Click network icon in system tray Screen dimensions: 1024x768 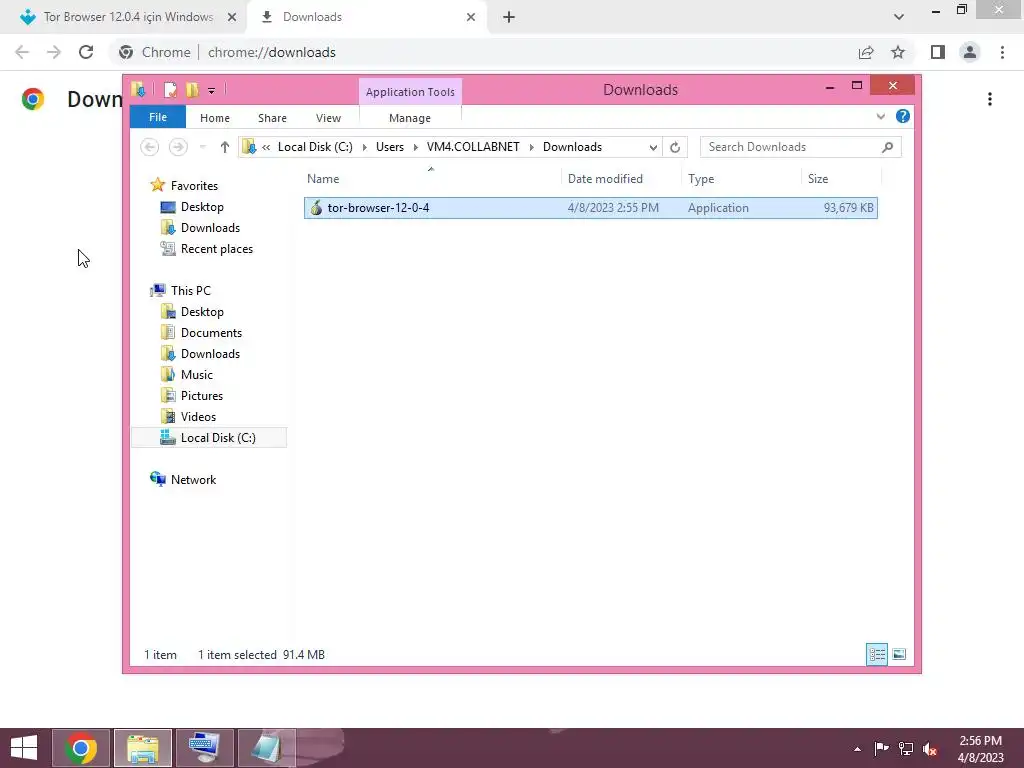click(905, 748)
